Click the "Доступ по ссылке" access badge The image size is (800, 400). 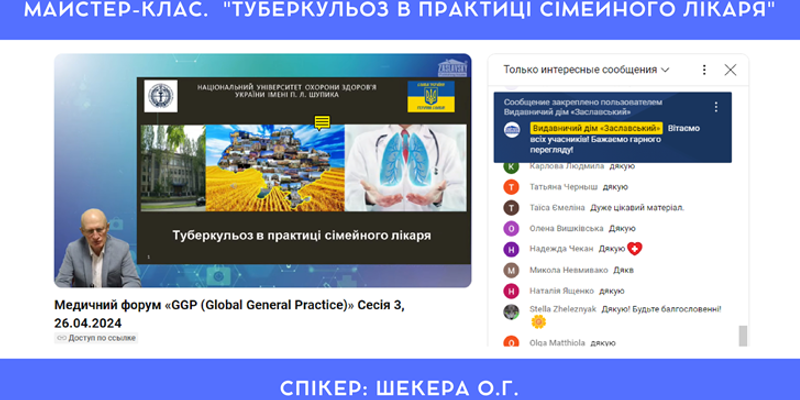tap(96, 338)
